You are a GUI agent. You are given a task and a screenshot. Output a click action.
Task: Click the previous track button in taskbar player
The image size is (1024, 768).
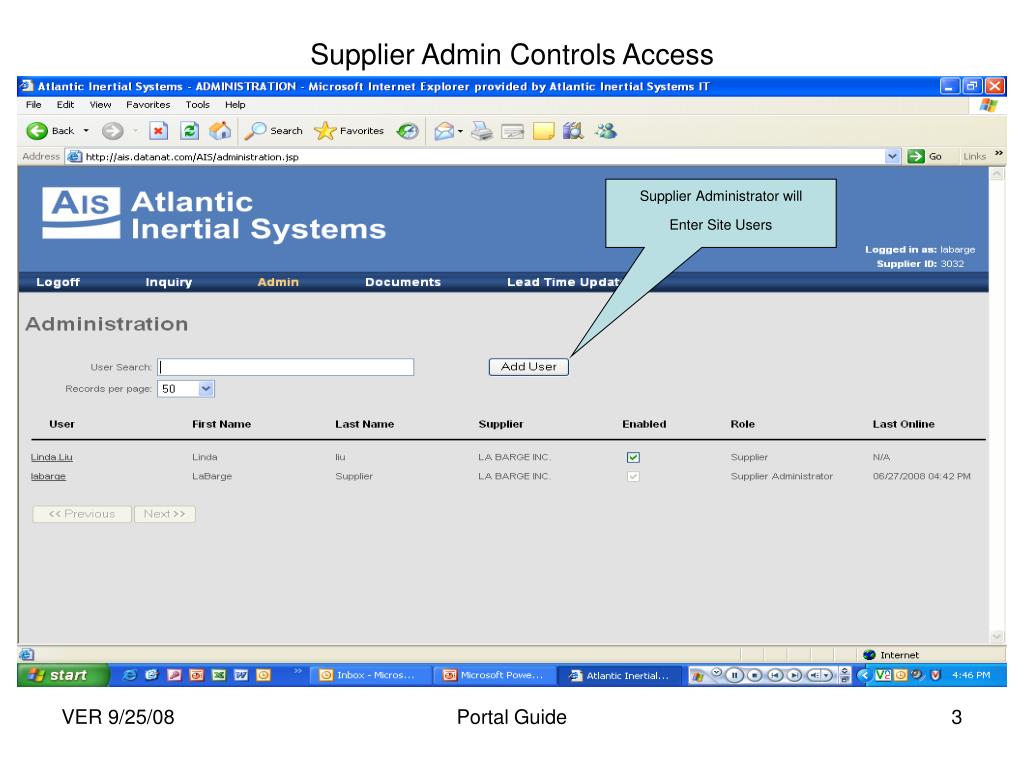click(775, 675)
